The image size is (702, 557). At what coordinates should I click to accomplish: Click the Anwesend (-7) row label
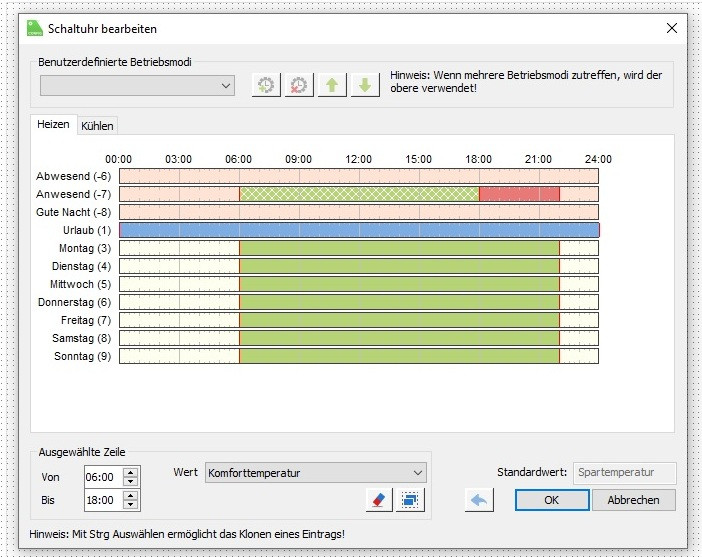tap(73, 194)
